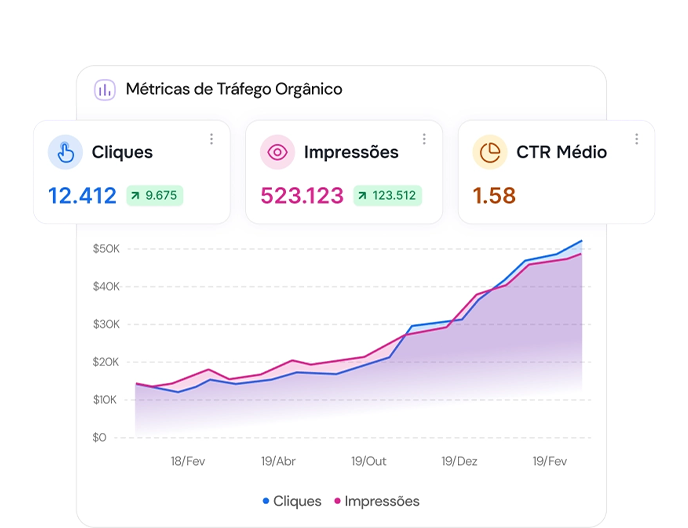This screenshot has width=688, height=528.
Task: Click the green arrow in the 123.512 badge
Action: click(362, 196)
